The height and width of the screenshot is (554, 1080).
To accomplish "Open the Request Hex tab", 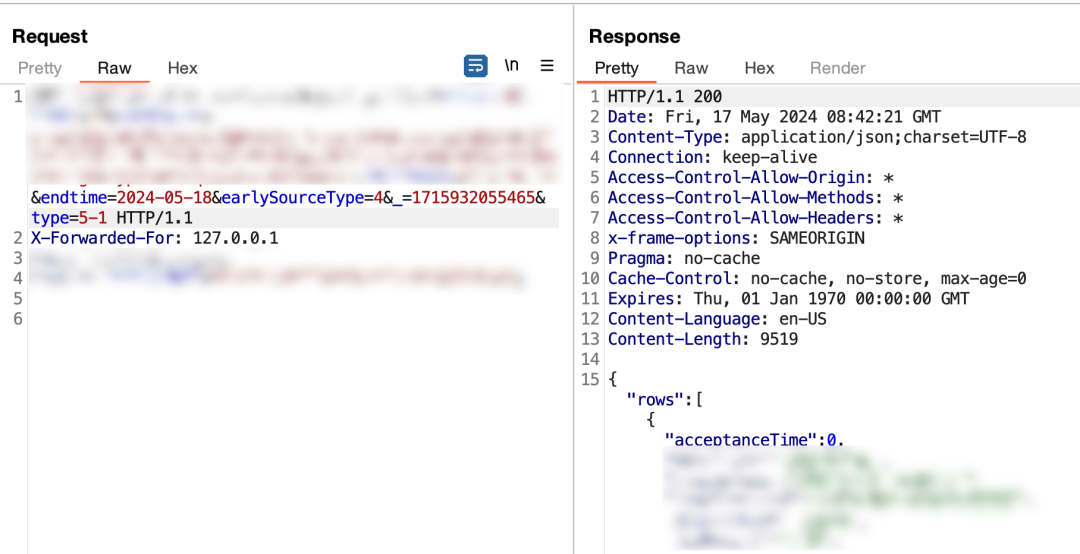I will pyautogui.click(x=182, y=68).
